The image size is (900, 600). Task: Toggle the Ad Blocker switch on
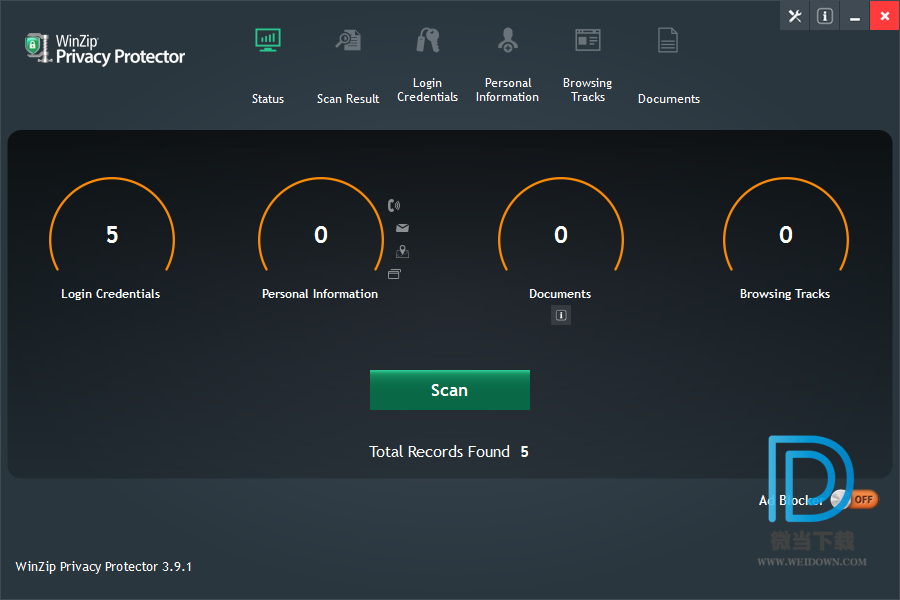(x=854, y=500)
